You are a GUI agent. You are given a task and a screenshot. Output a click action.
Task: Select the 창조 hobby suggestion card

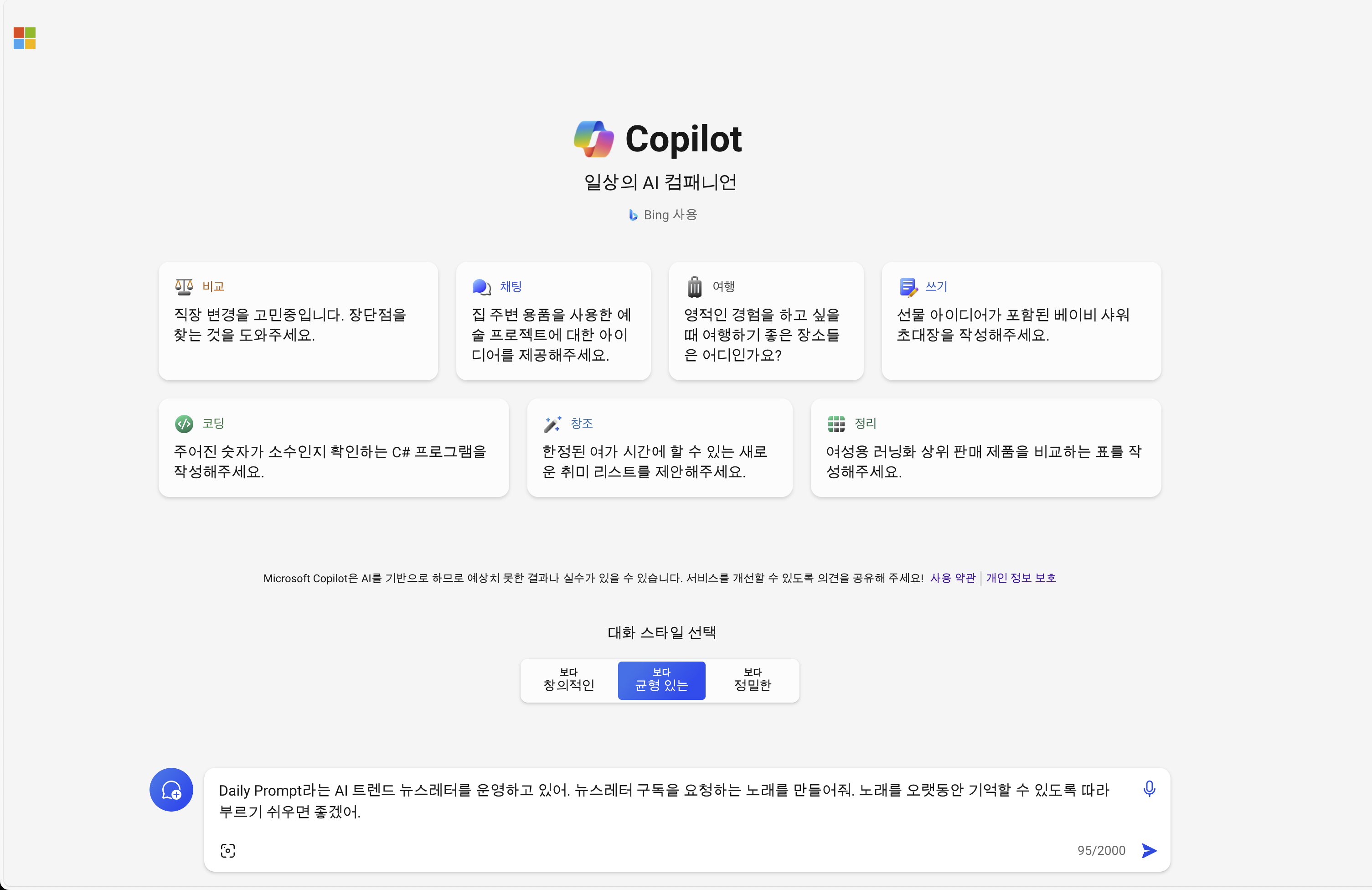tap(660, 448)
